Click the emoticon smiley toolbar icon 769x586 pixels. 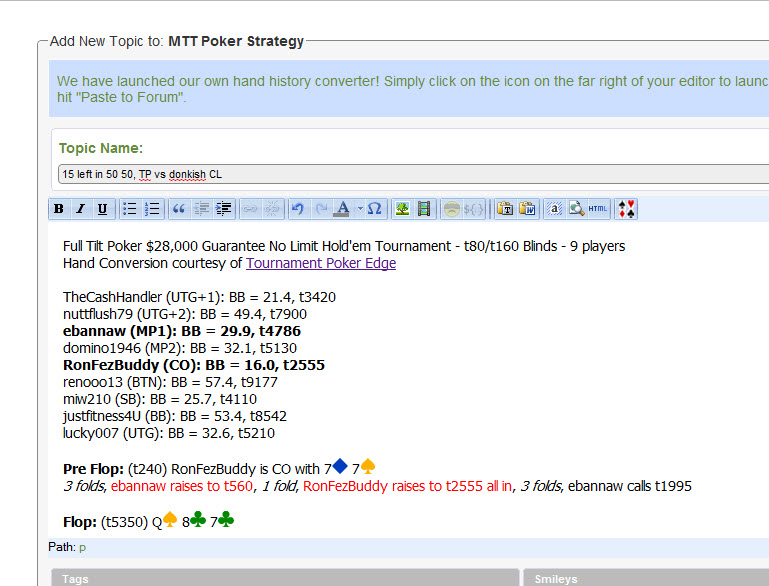[x=451, y=209]
